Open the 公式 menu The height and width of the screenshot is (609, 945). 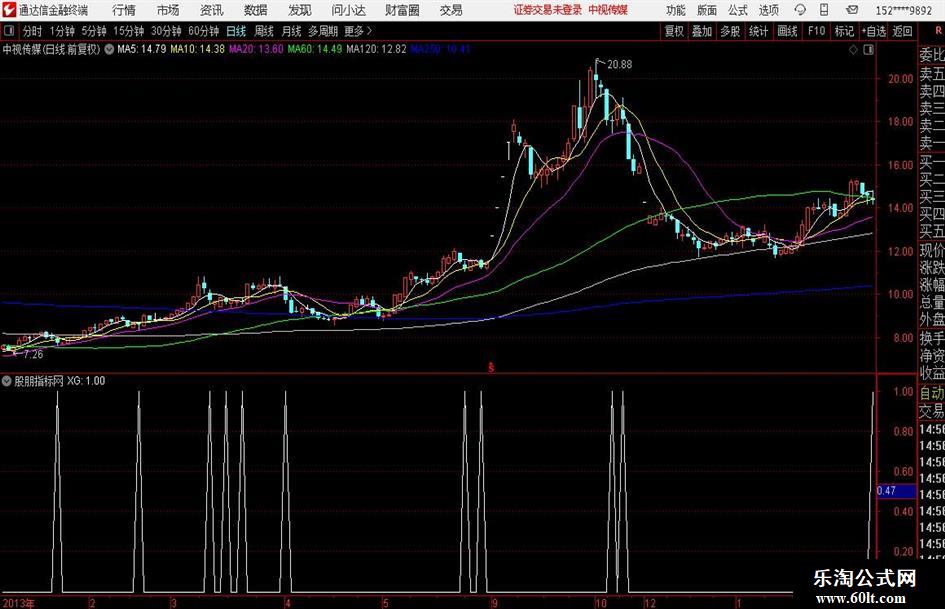click(x=738, y=10)
